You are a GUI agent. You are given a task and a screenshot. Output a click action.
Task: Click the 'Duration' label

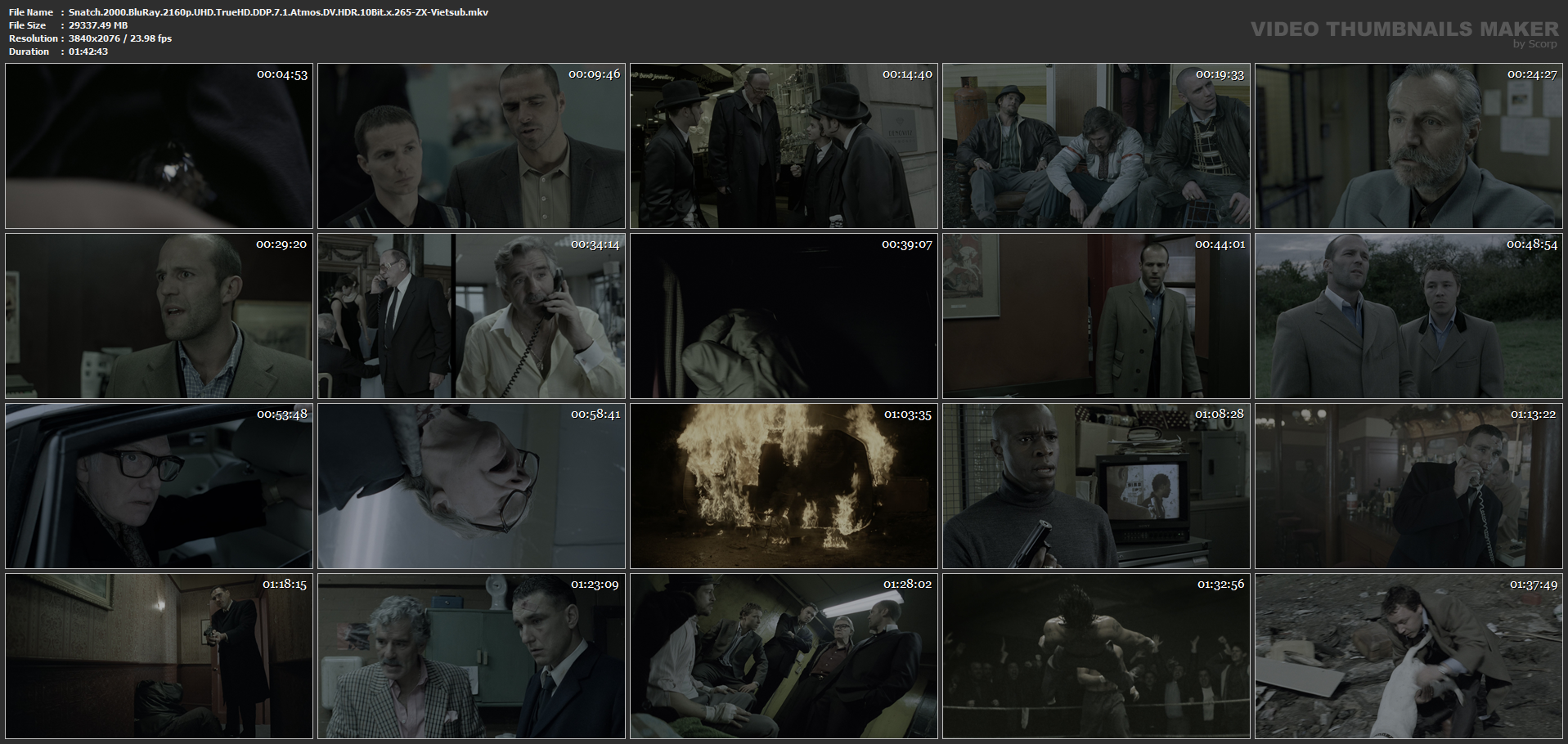click(x=29, y=52)
